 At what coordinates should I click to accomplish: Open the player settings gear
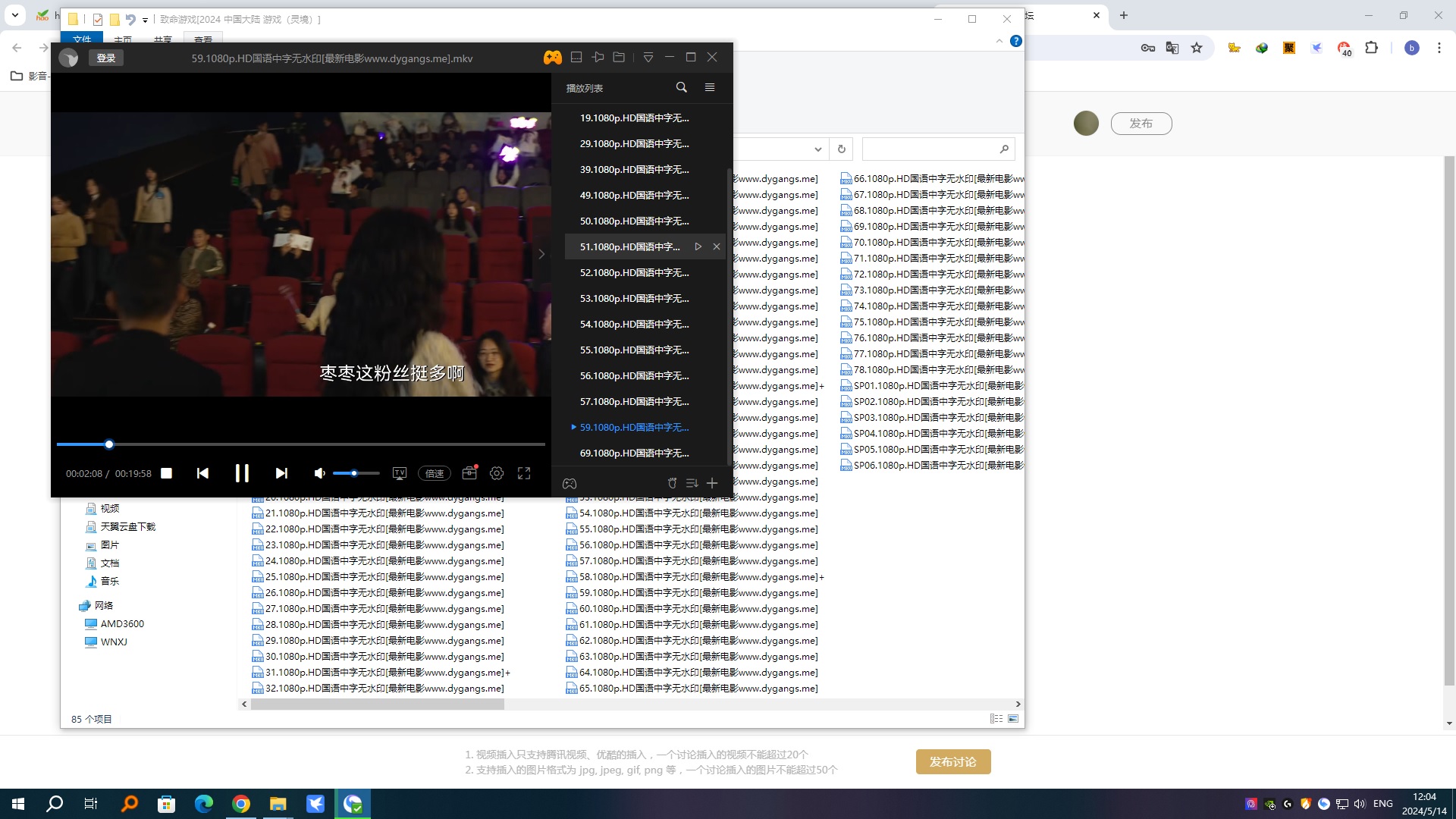pyautogui.click(x=497, y=473)
